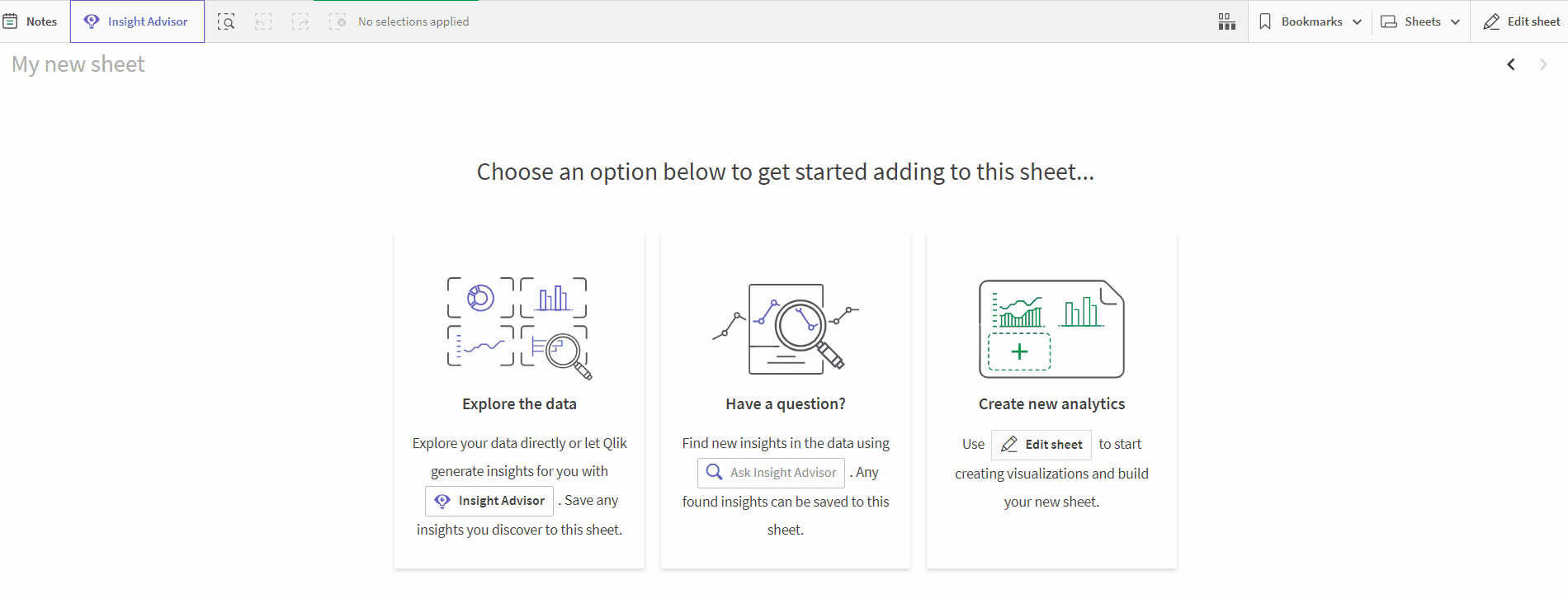The width and height of the screenshot is (1568, 599).
Task: Click the smart search selection icon
Action: click(x=226, y=21)
